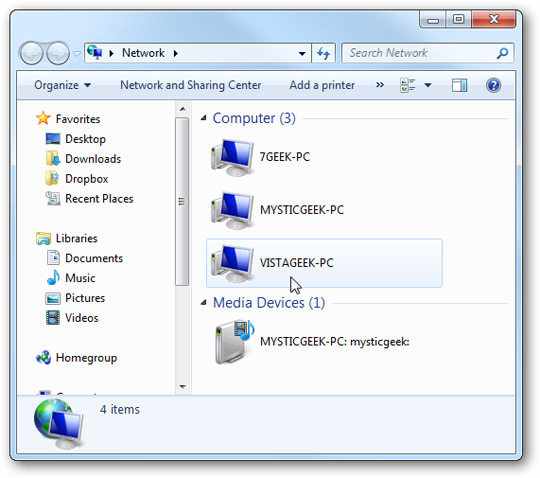The image size is (540, 478).
Task: Click the Homegroup icon
Action: pos(43,357)
